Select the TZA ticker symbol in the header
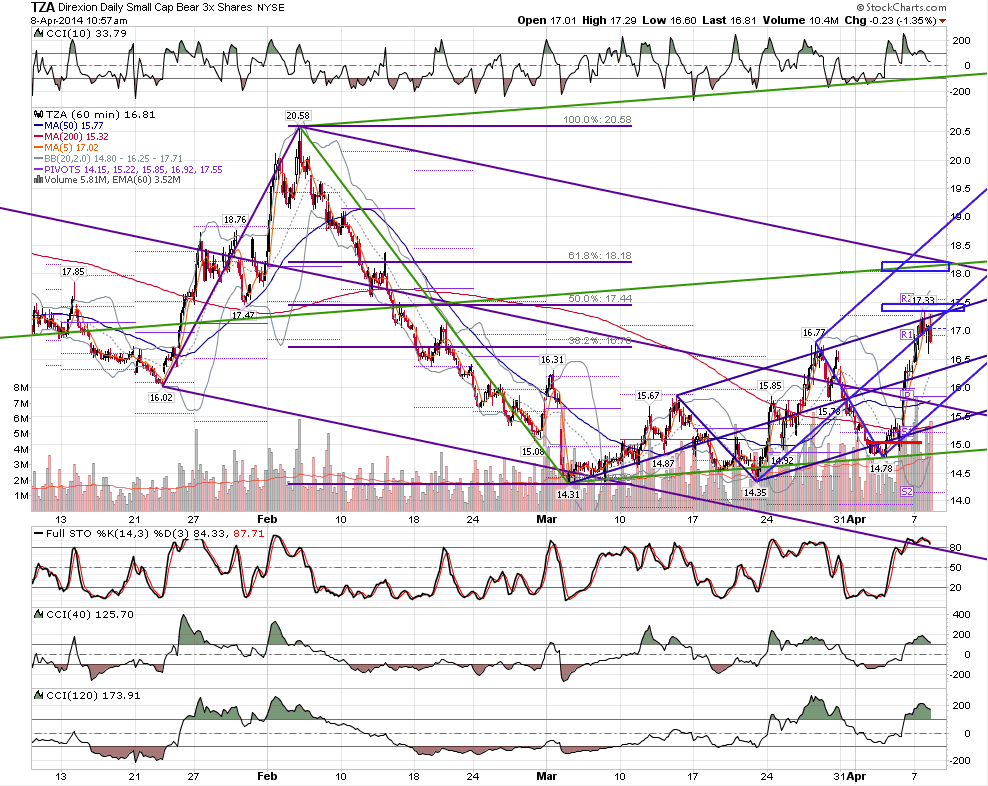Screen dimensions: 988x786 [x=43, y=8]
